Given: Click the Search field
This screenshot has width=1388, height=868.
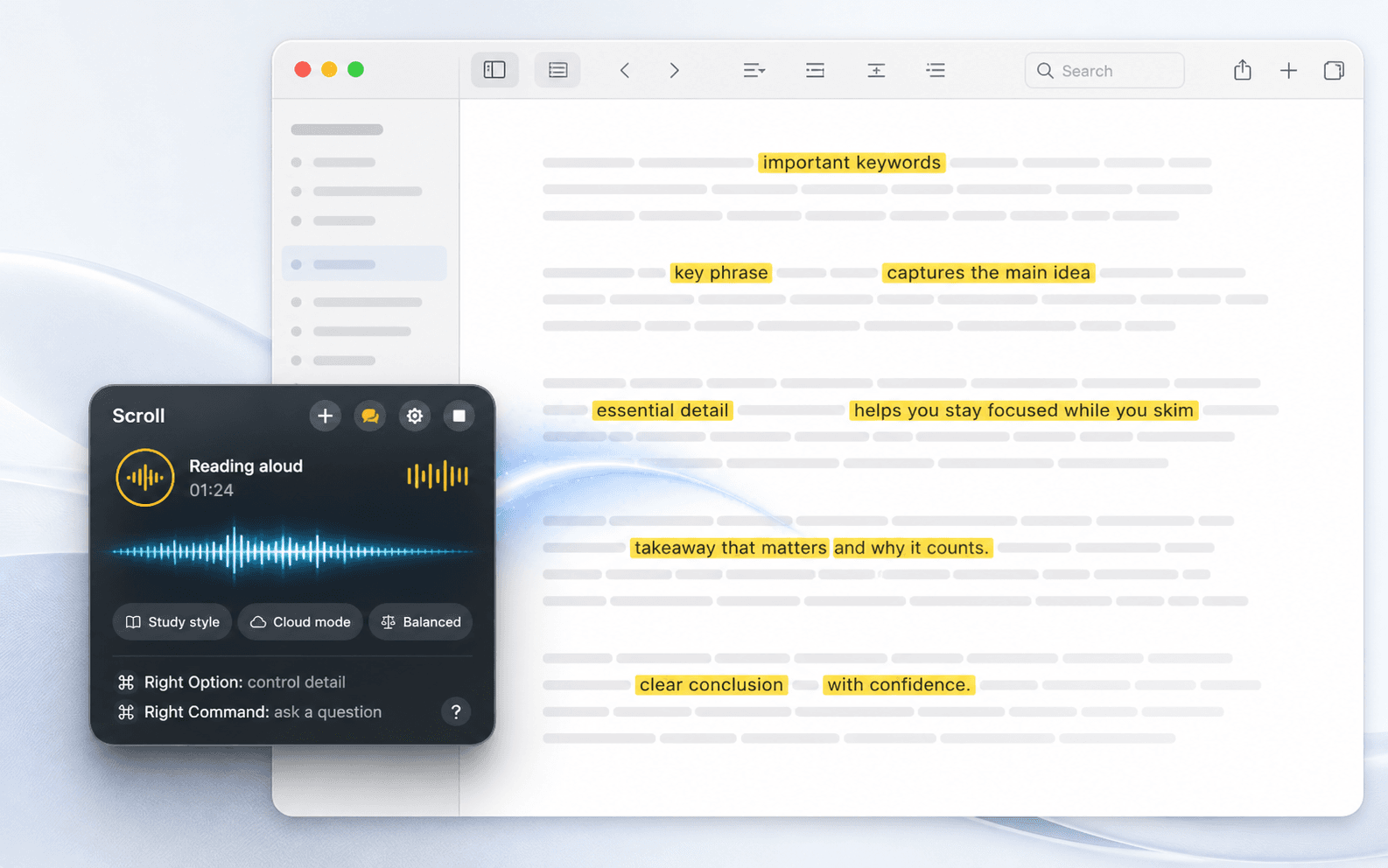Looking at the screenshot, I should (x=1104, y=71).
